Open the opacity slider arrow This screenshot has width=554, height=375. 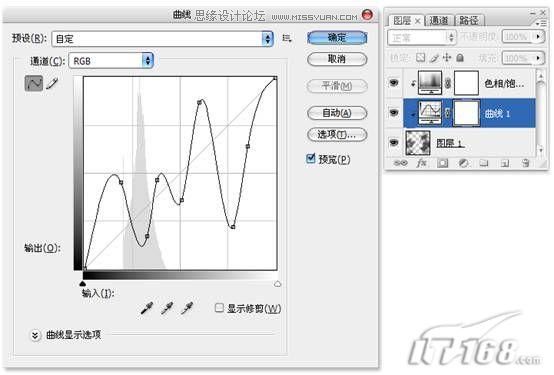point(538,36)
